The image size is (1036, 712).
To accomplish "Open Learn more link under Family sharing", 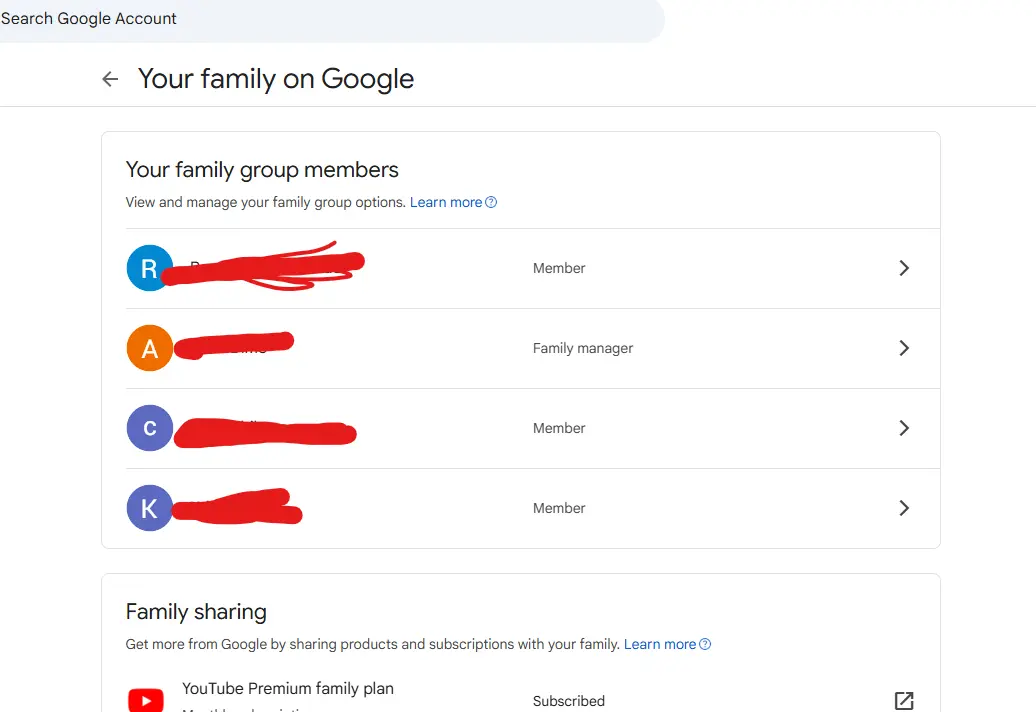I will point(660,644).
